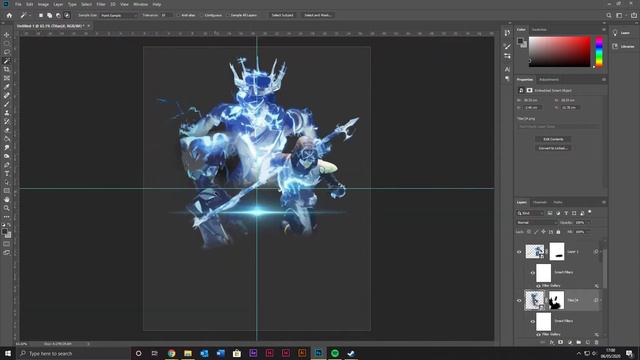This screenshot has height=360, width=640.
Task: Click the Convert to Linked button
Action: [x=553, y=148]
